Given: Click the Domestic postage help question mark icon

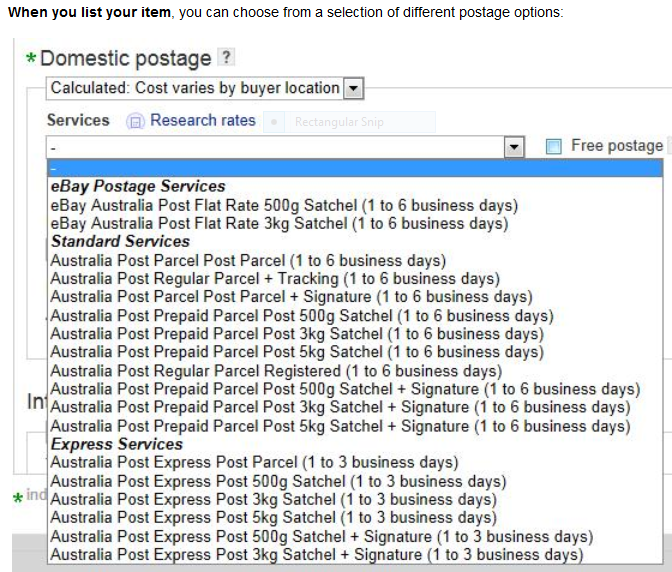Looking at the screenshot, I should (x=227, y=58).
